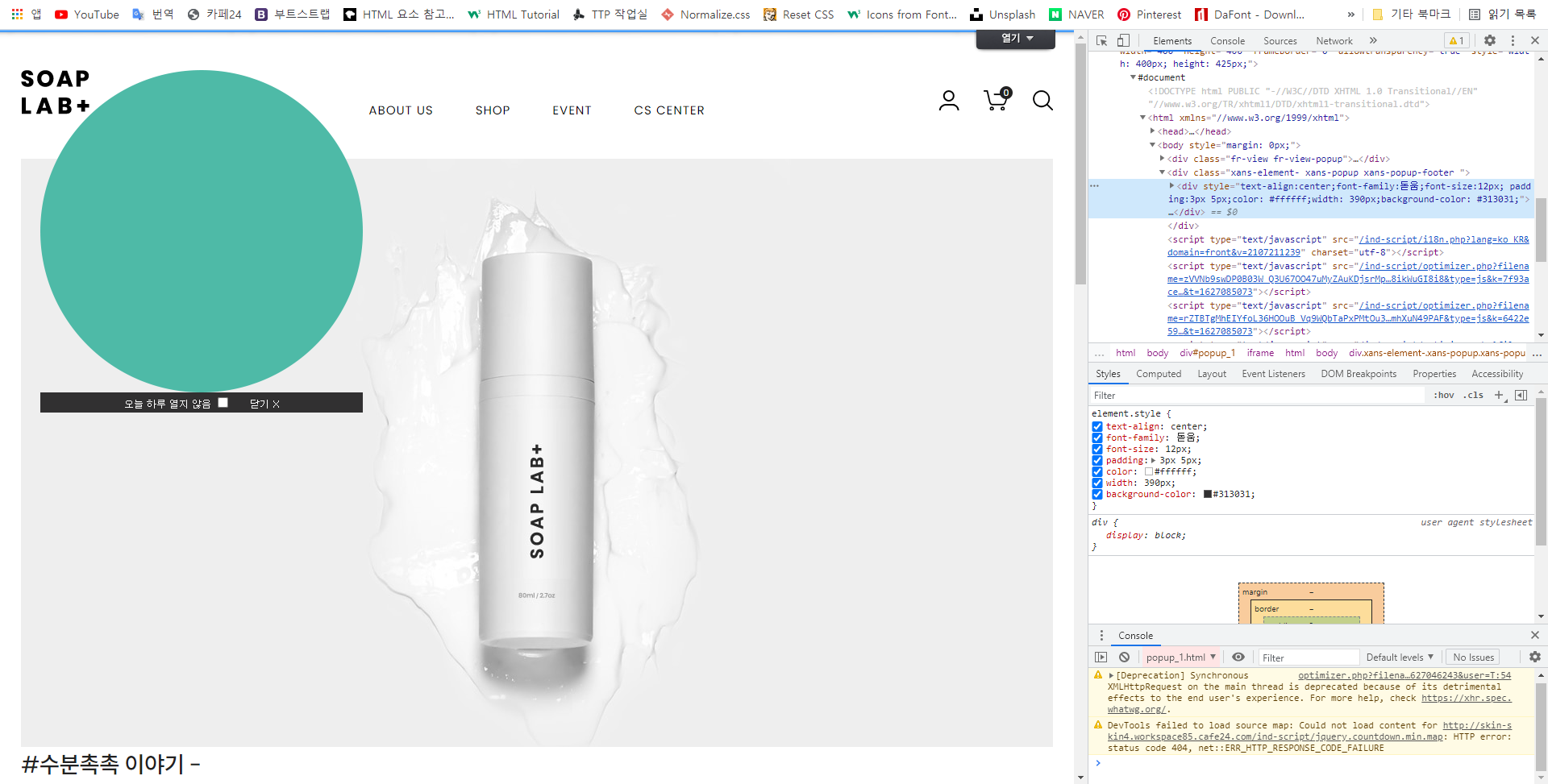
Task: Open the account profile icon
Action: pos(949,101)
